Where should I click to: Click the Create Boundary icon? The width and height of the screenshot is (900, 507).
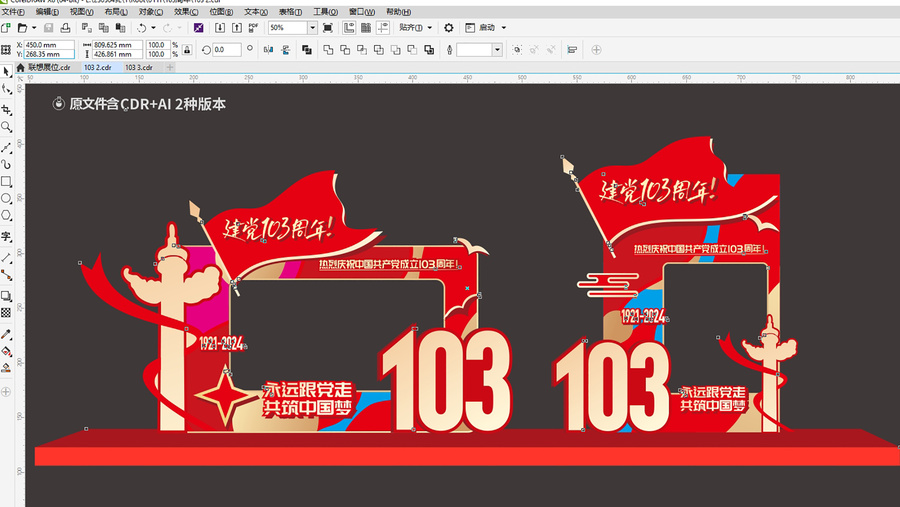(429, 50)
